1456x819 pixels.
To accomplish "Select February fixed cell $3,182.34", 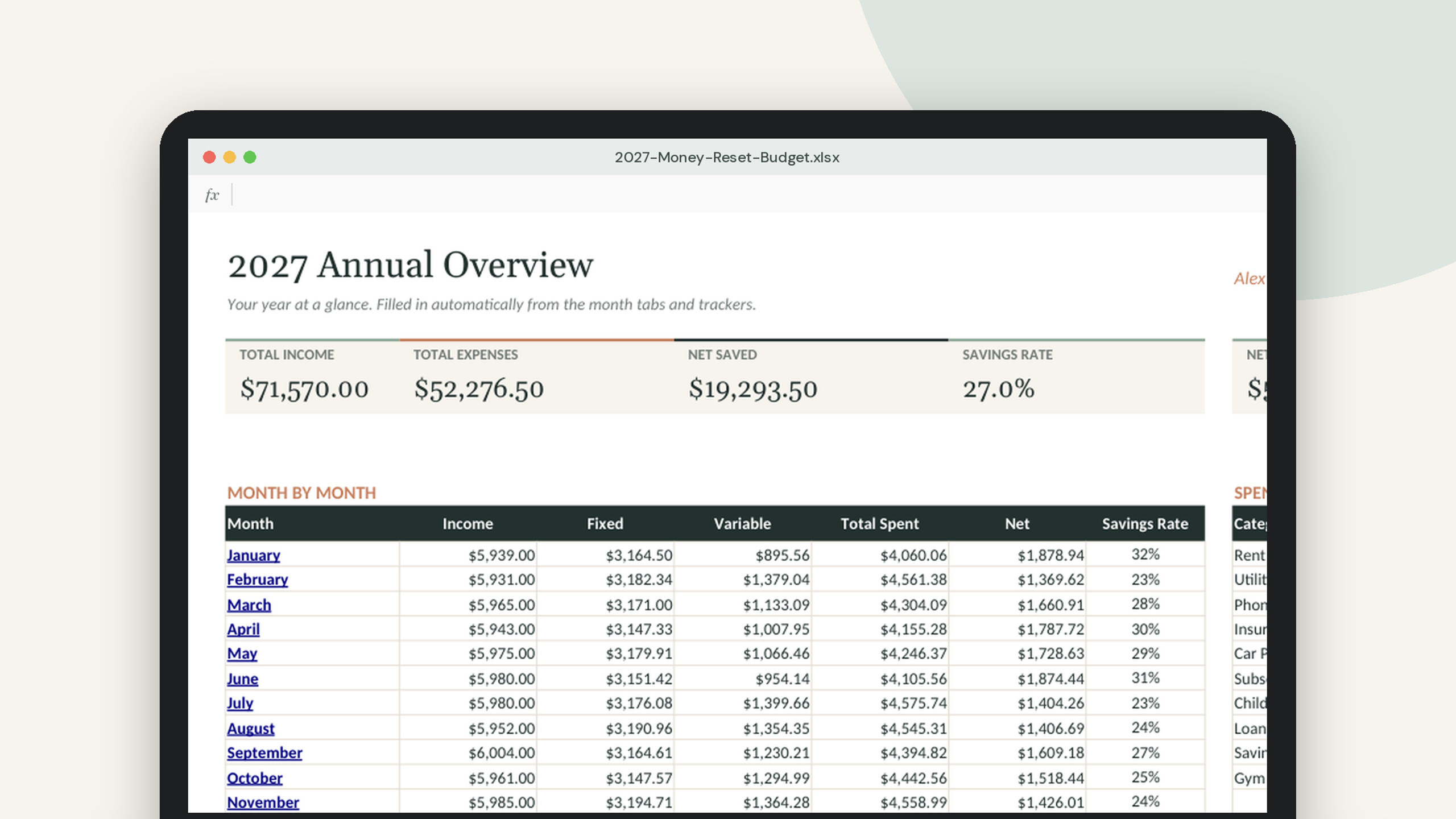I will [x=605, y=580].
